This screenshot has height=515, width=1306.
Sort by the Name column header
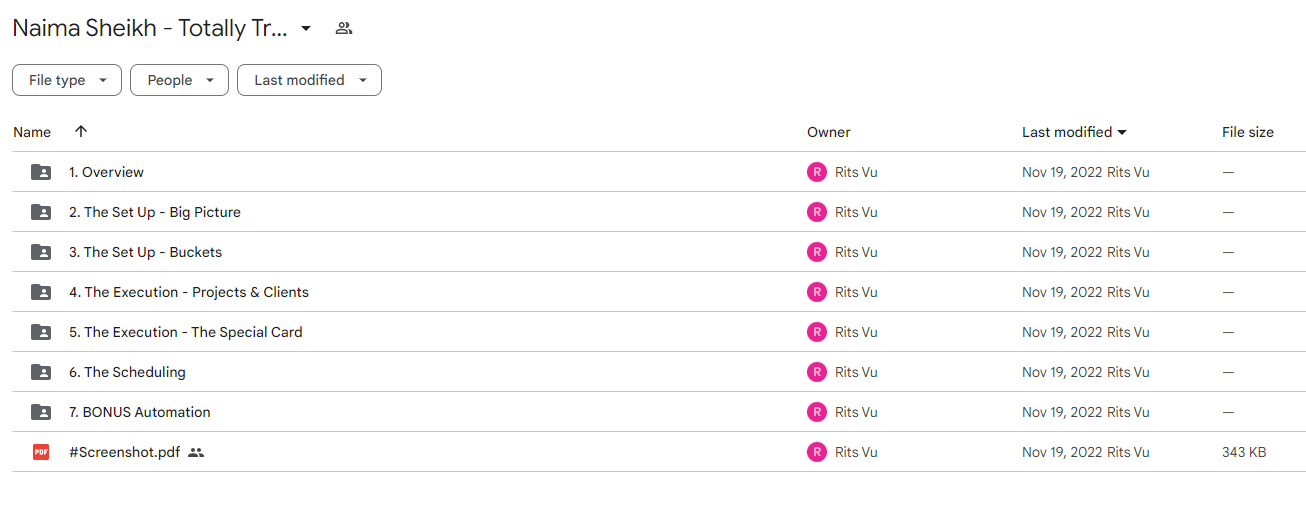coord(32,132)
